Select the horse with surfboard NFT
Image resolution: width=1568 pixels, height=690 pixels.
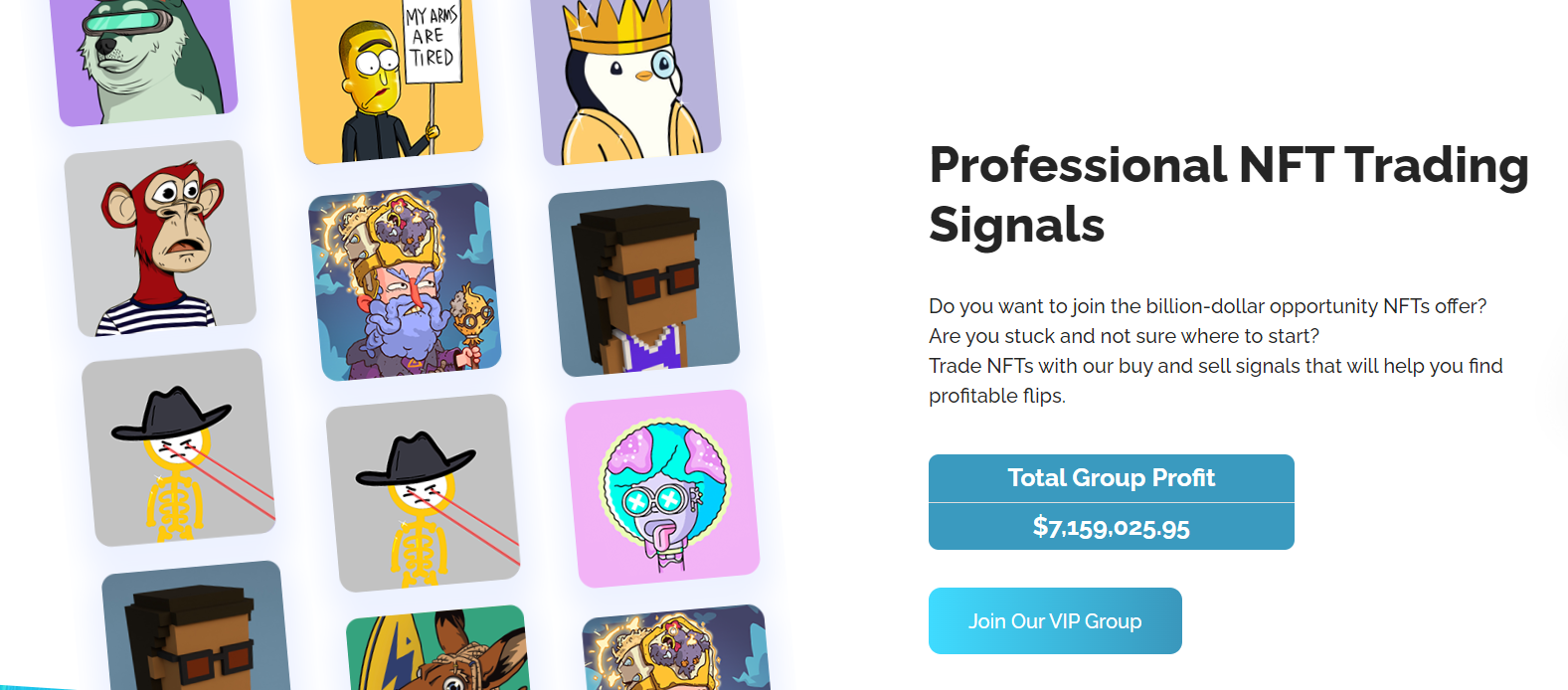click(x=438, y=648)
